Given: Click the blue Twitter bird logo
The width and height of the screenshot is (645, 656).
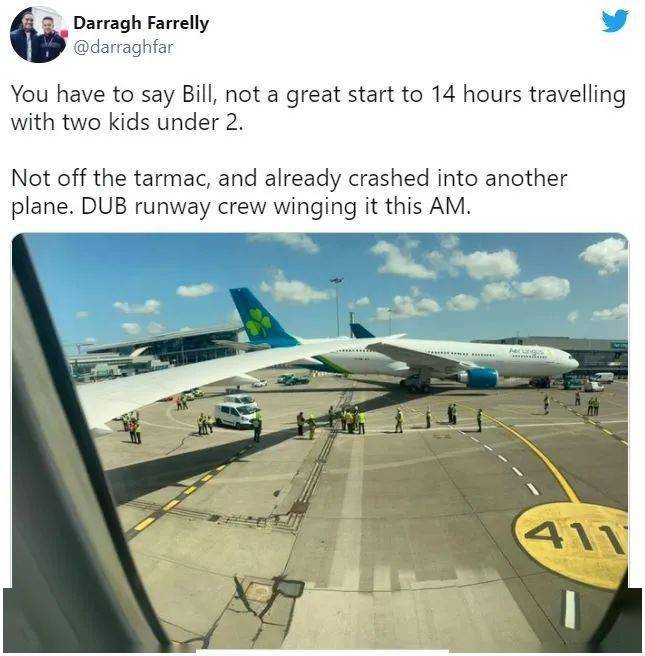Looking at the screenshot, I should click(x=614, y=20).
